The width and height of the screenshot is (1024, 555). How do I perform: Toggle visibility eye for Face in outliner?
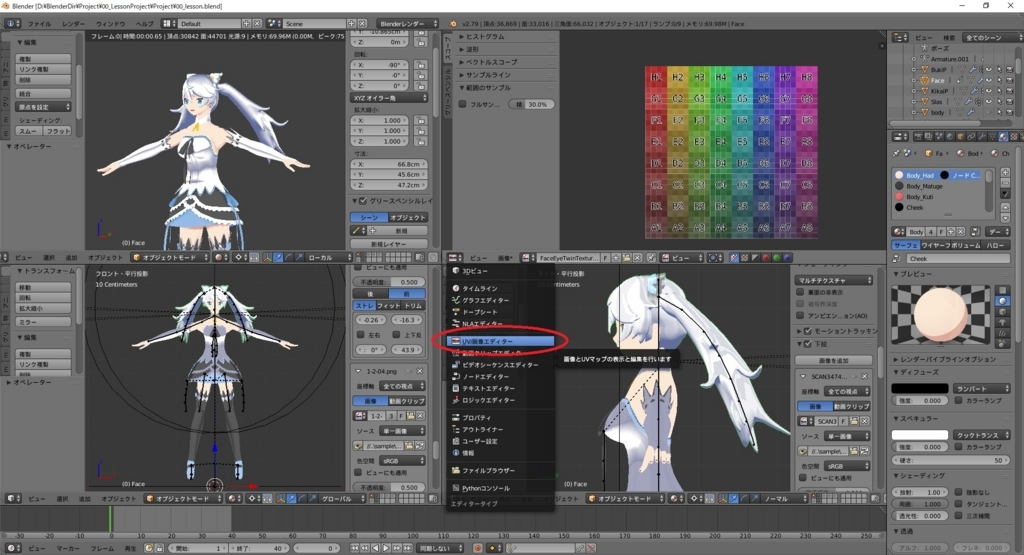pyautogui.click(x=989, y=80)
